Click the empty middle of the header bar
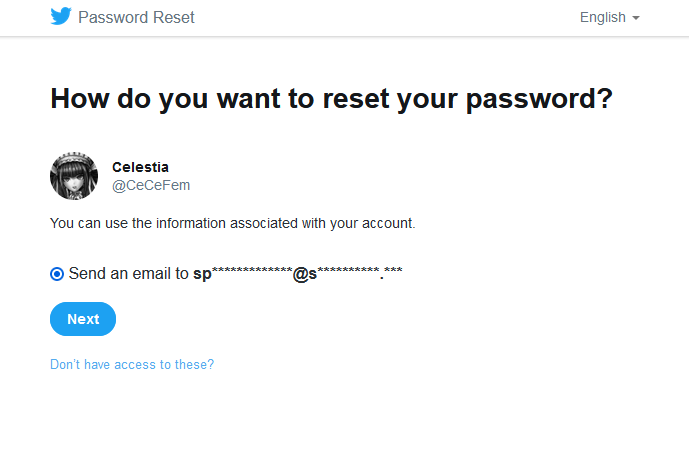 point(380,18)
